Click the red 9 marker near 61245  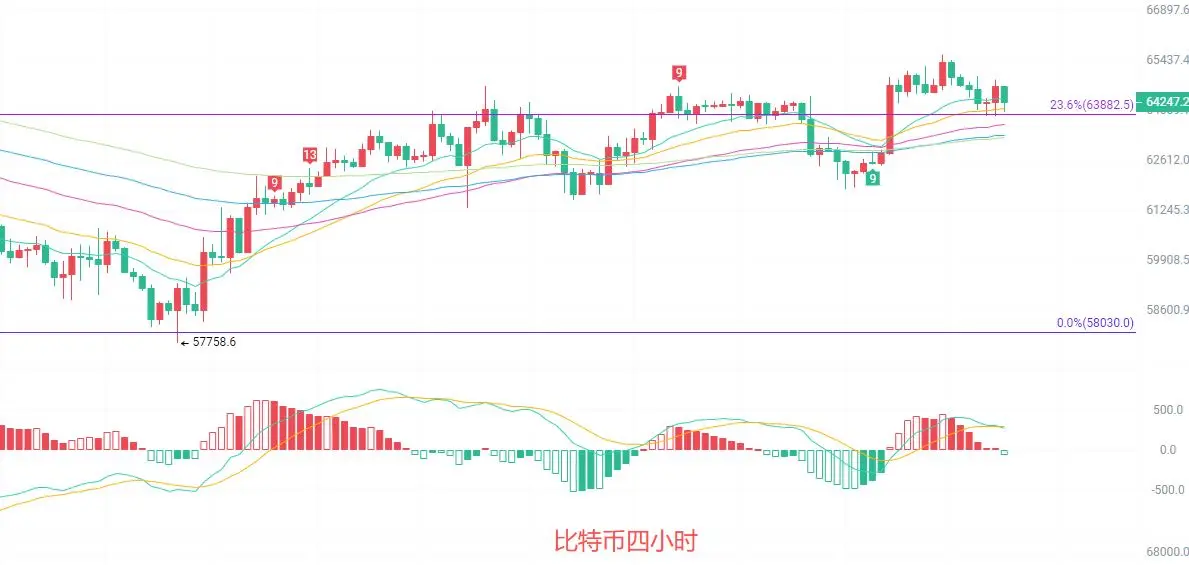[x=275, y=183]
